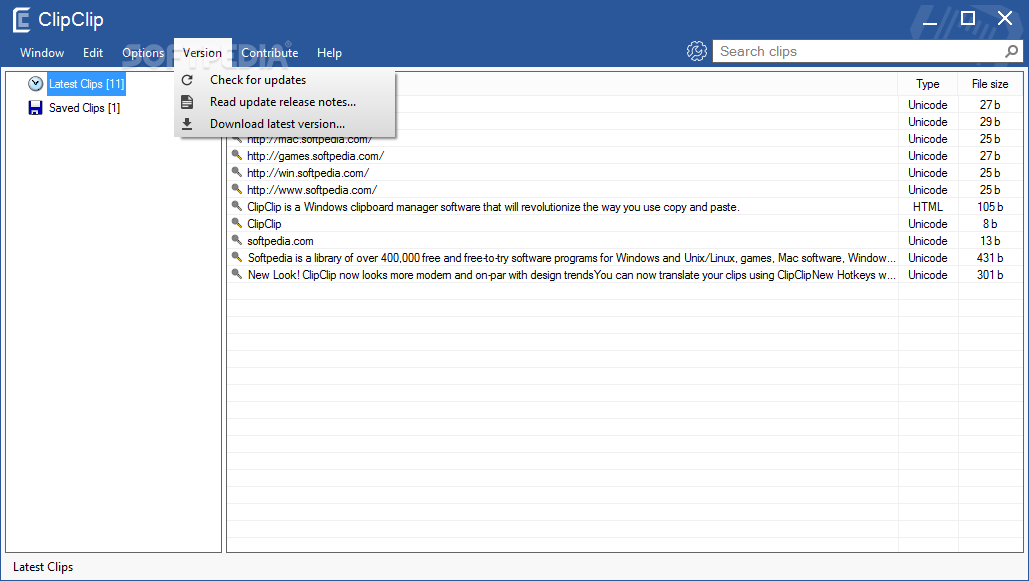The height and width of the screenshot is (581, 1029).
Task: Click the 431 b file size cell
Action: [x=990, y=258]
